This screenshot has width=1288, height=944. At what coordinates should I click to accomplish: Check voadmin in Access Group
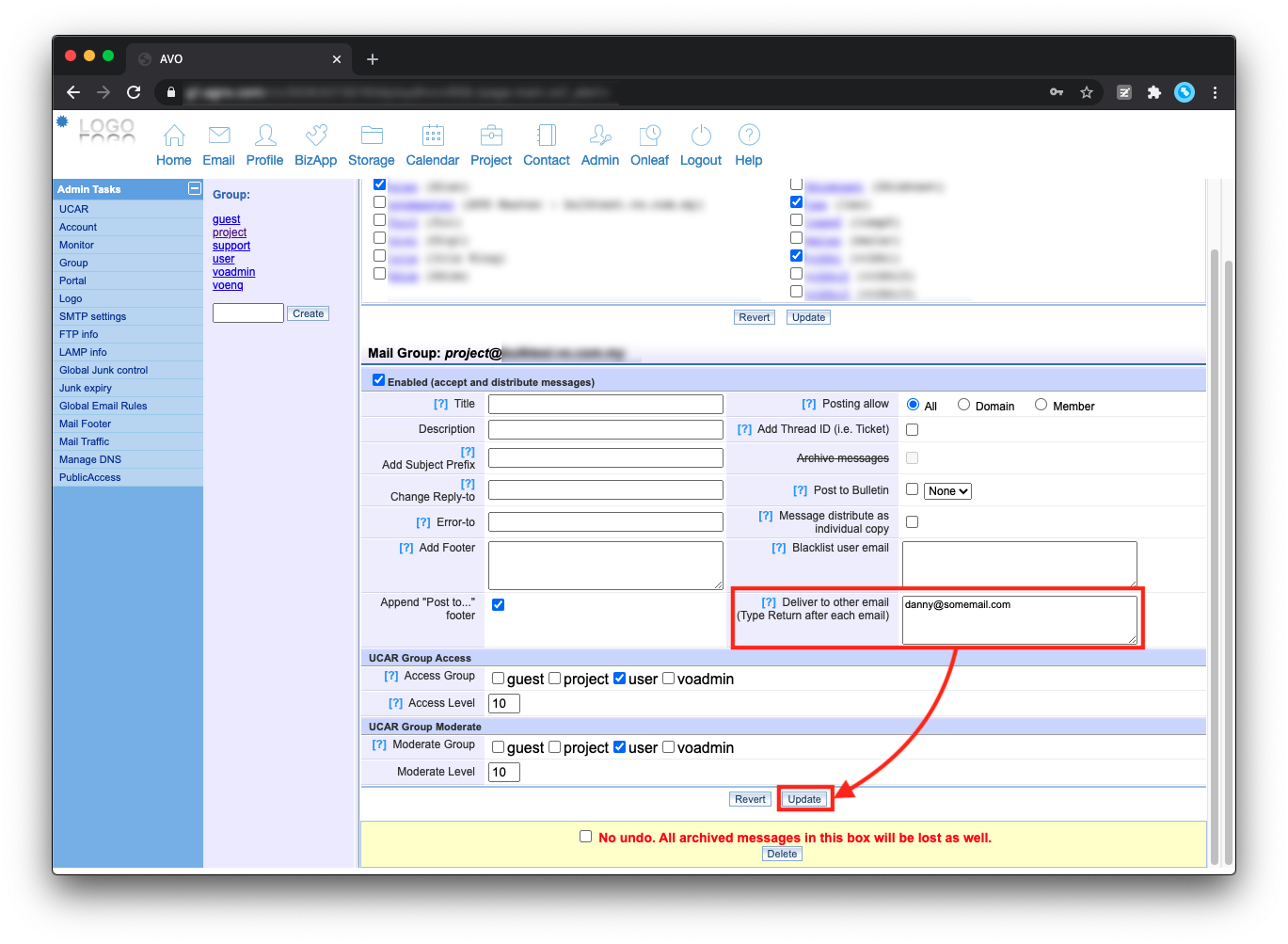pos(668,679)
